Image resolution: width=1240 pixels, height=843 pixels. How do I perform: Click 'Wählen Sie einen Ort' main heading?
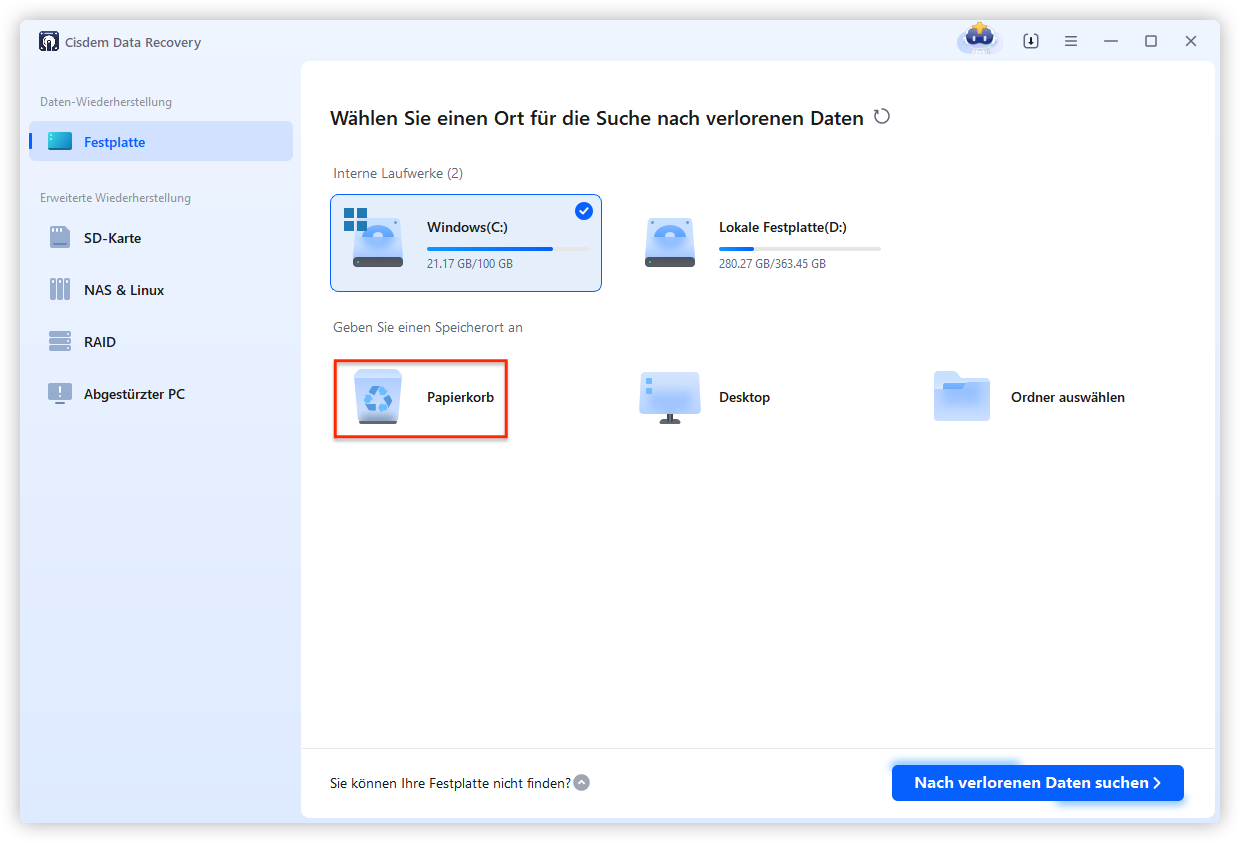point(597,118)
